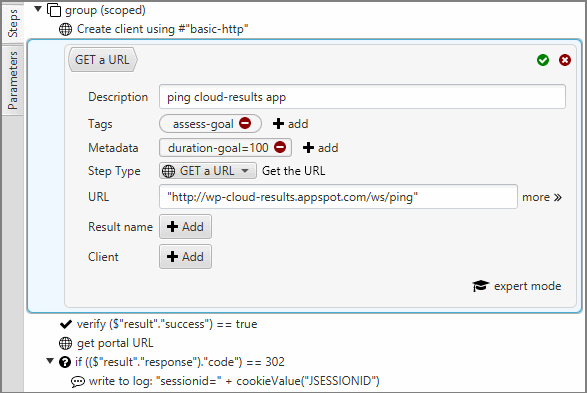Screen dimensions: 587x393
Task: Select the get portal URL globe icon
Action: pos(66,343)
